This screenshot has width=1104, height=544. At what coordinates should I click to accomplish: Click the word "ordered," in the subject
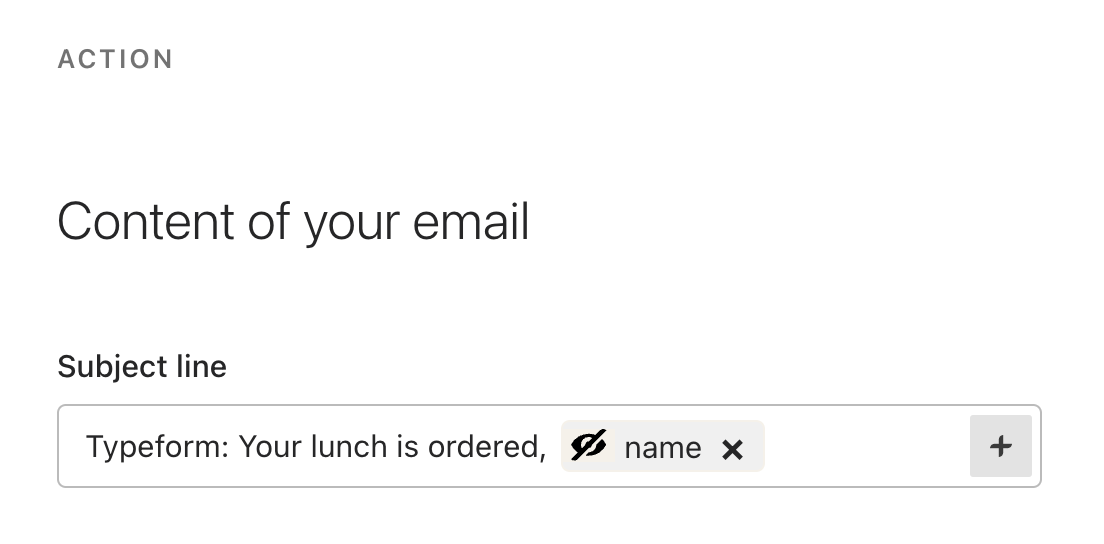(x=487, y=447)
